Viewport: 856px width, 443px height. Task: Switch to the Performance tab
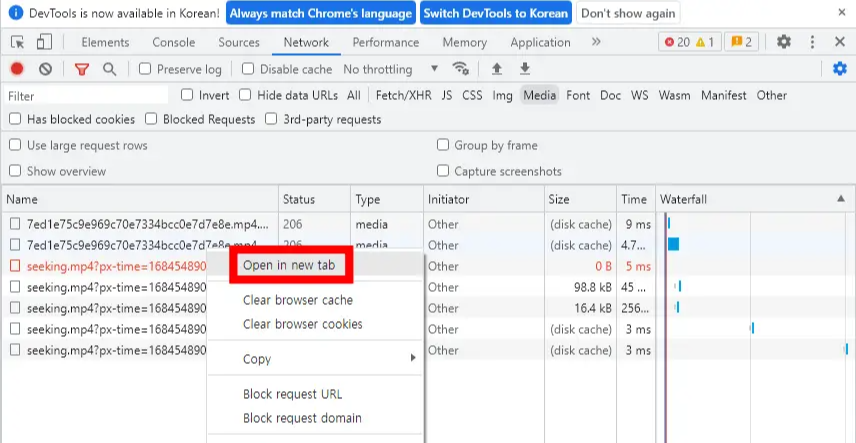385,42
